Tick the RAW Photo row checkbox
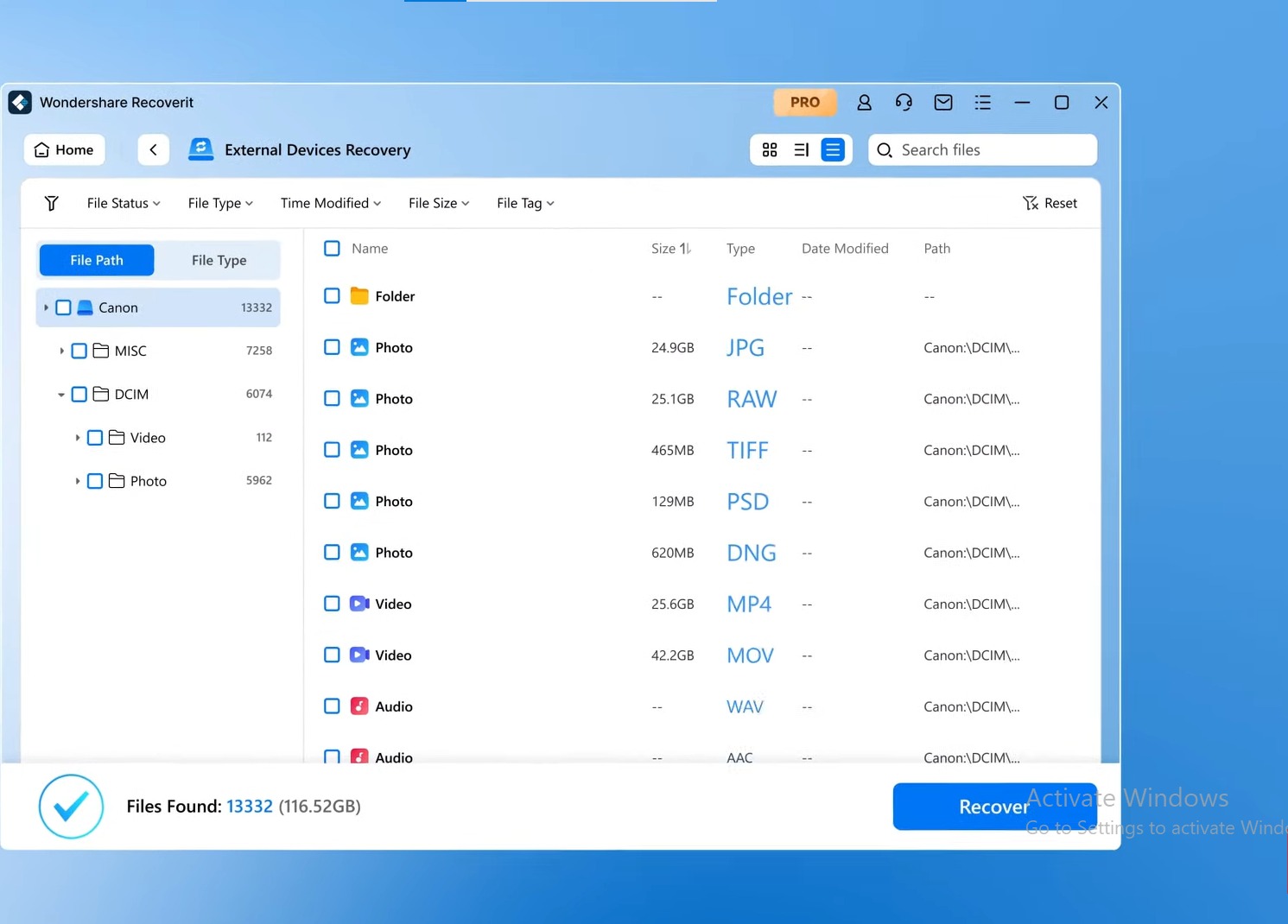The height and width of the screenshot is (924, 1288). pos(332,398)
